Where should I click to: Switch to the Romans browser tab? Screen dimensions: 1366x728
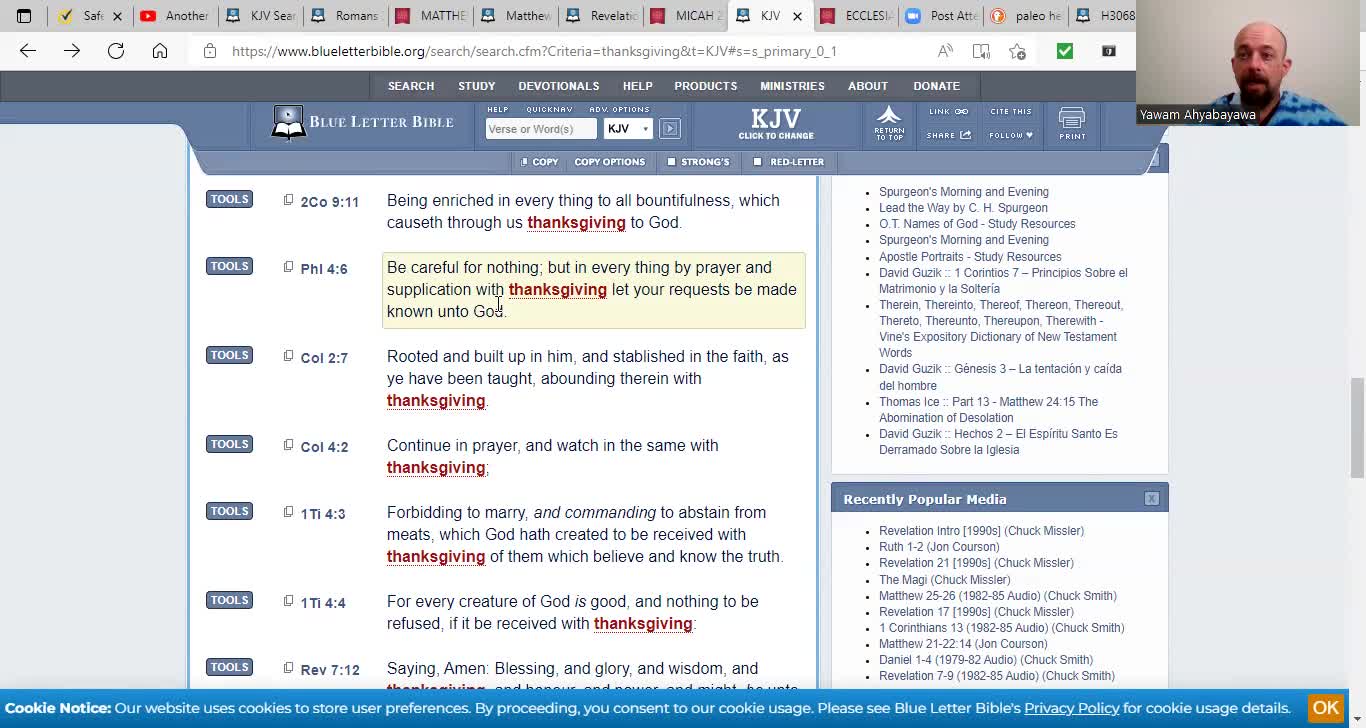tap(344, 16)
